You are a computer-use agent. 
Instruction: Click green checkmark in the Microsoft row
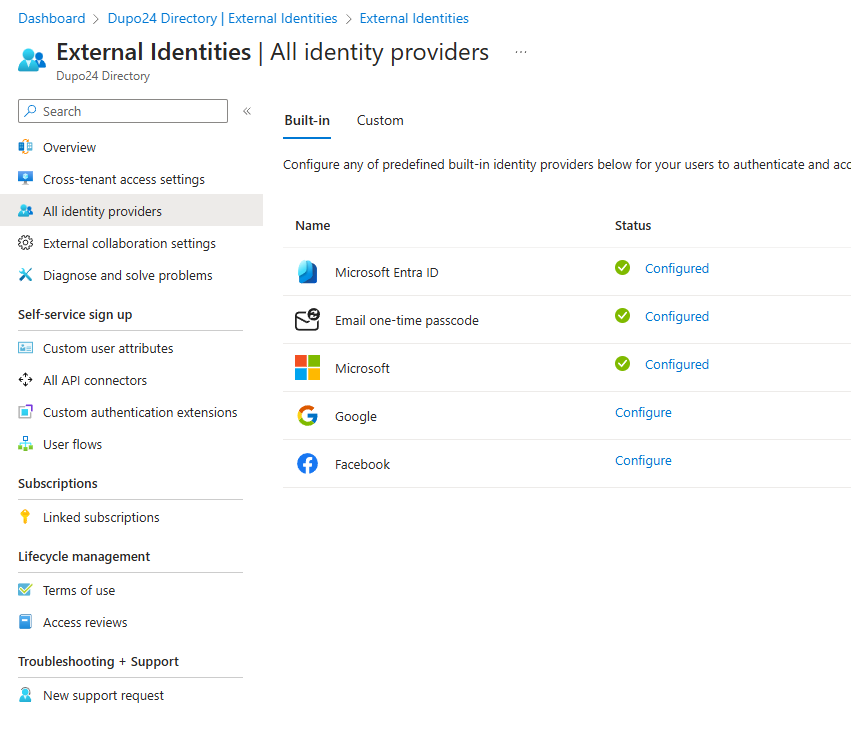623,364
